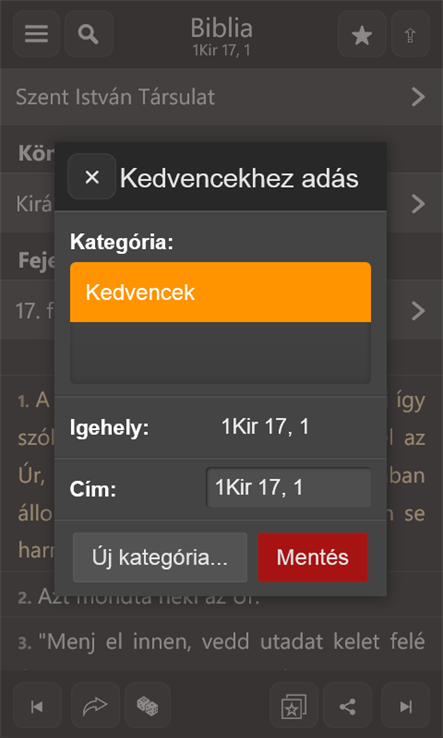Click the magnifier search icon
Viewport: 443px width, 738px height.
point(89,34)
